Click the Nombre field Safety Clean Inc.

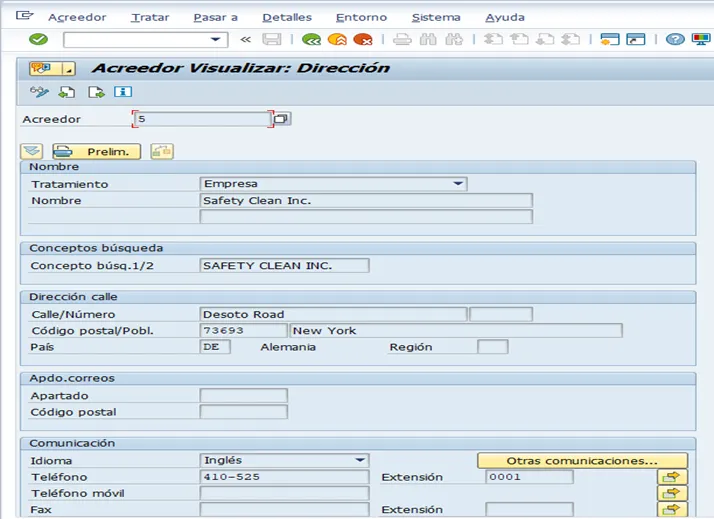[x=366, y=200]
